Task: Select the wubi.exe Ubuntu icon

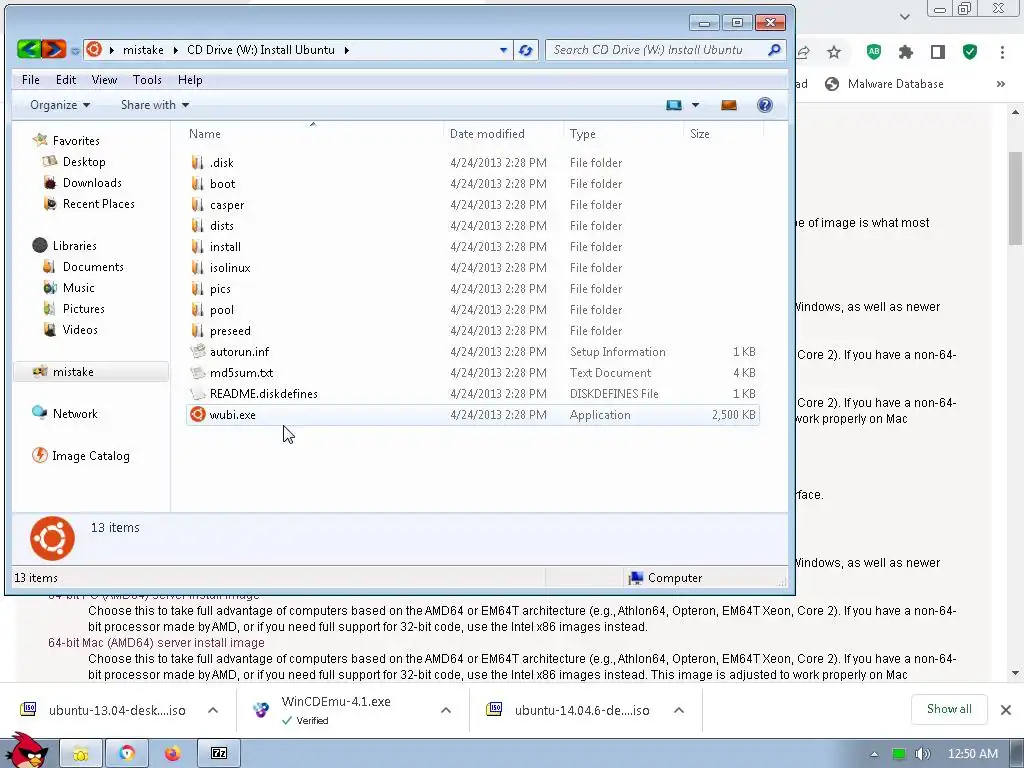Action: pos(197,415)
